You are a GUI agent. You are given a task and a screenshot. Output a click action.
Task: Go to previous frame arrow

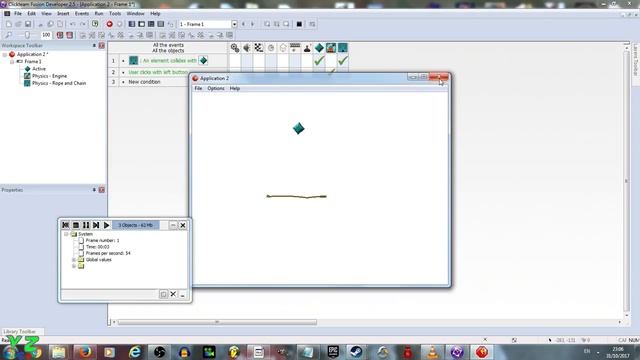coord(244,24)
